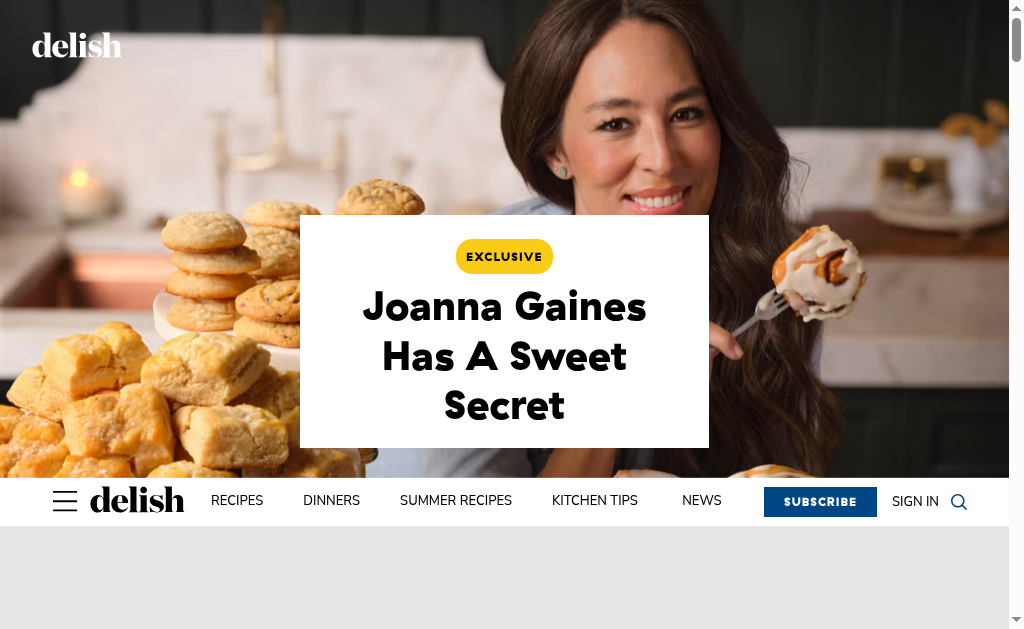Click the white delish logo on the hero image
Screen dimensions: 1024x629
point(76,45)
